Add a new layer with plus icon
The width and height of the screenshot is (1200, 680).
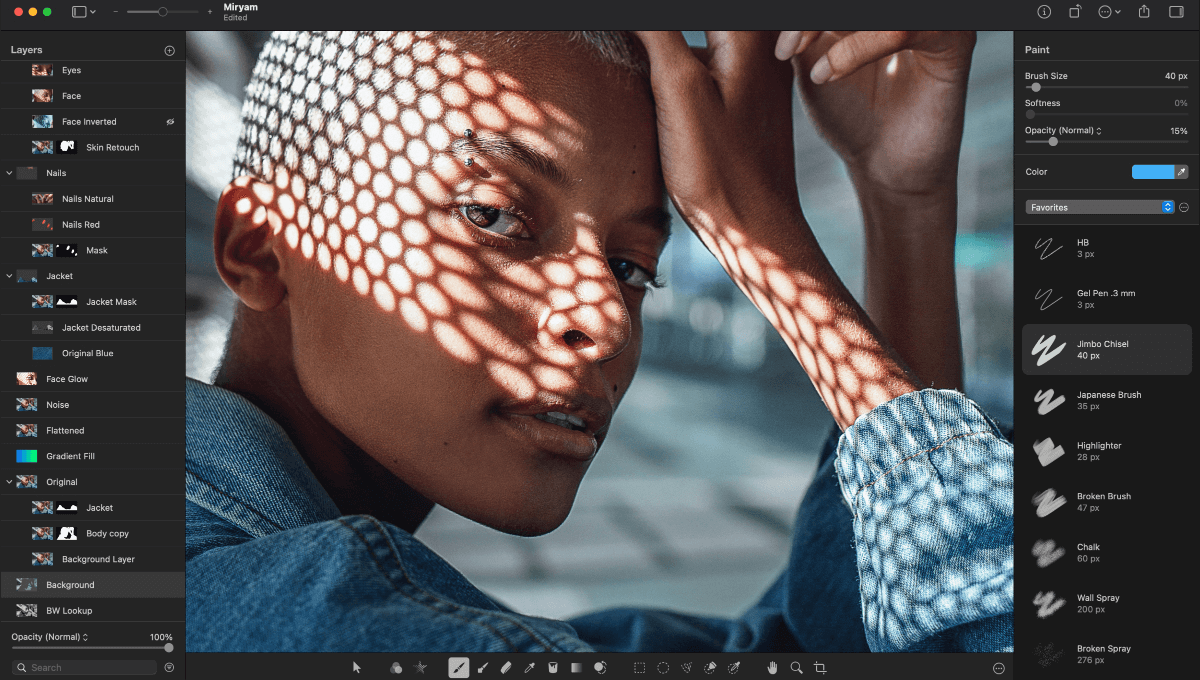(x=169, y=50)
